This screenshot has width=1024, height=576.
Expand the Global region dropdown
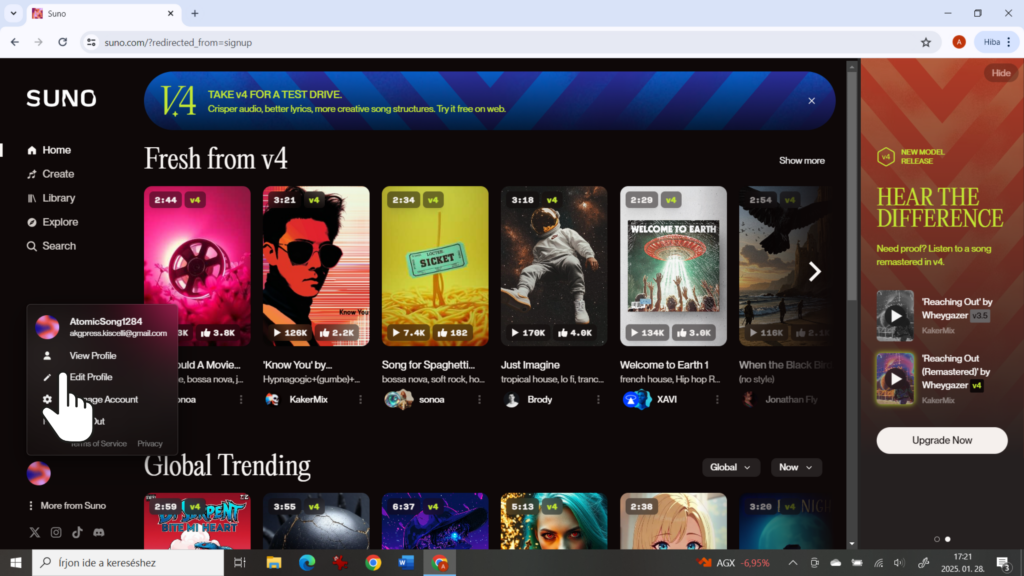click(x=730, y=467)
